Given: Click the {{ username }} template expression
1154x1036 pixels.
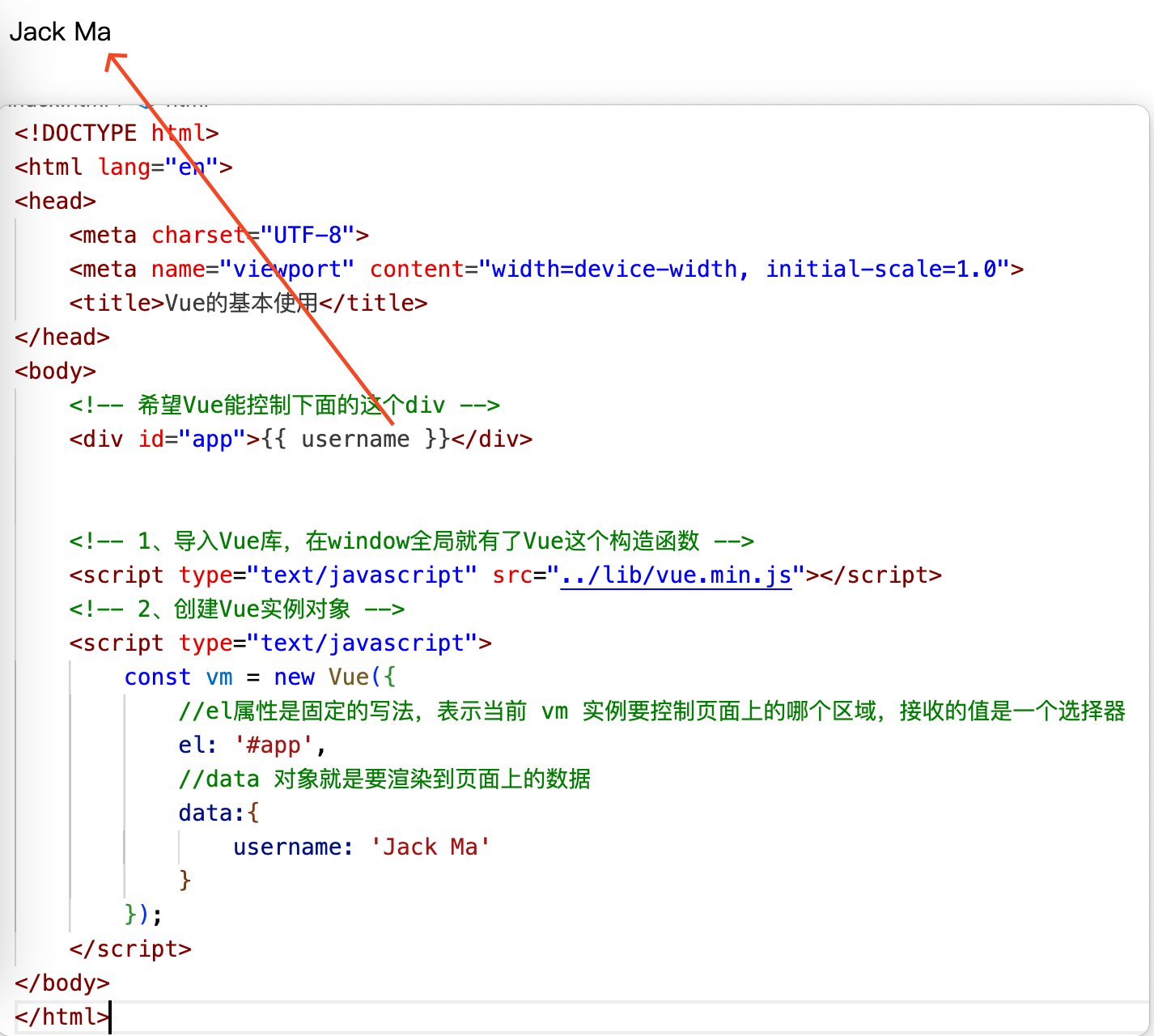Looking at the screenshot, I should 355,439.
